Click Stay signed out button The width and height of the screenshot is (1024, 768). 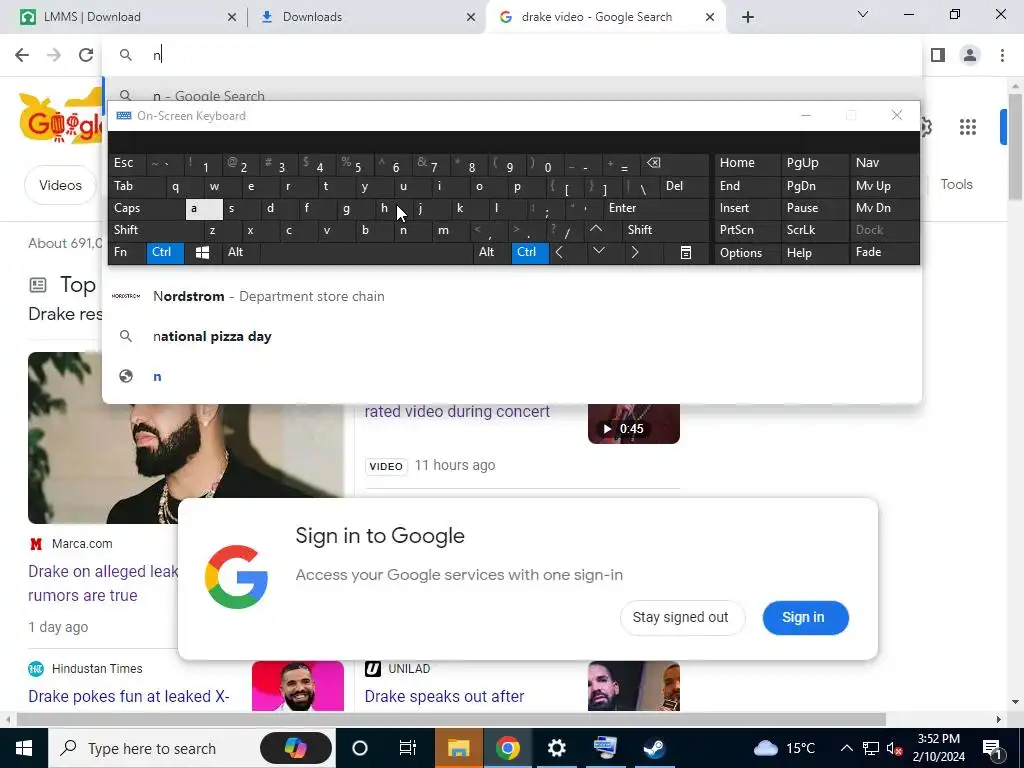681,618
